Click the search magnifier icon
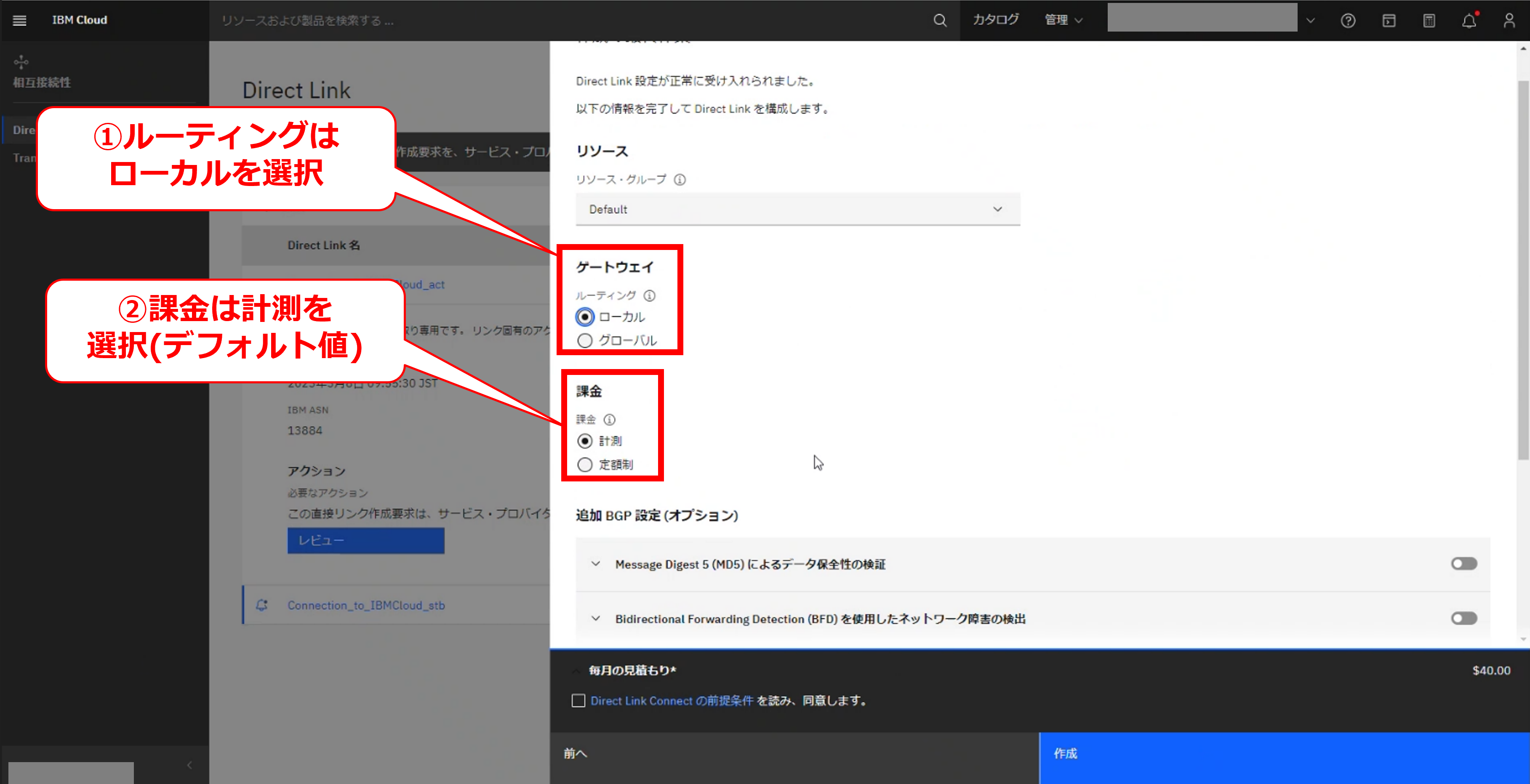The height and width of the screenshot is (784, 1530). tap(940, 20)
